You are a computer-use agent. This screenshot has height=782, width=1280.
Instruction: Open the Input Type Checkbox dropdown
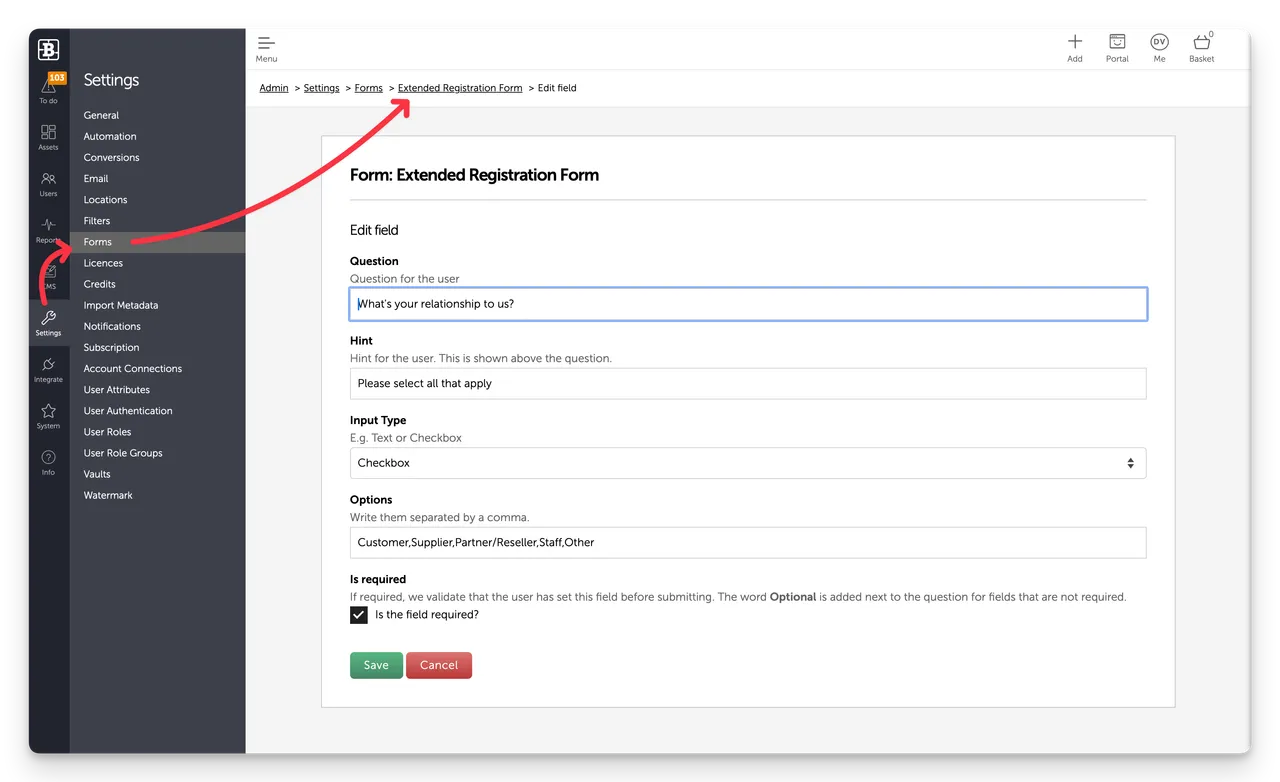(x=748, y=463)
